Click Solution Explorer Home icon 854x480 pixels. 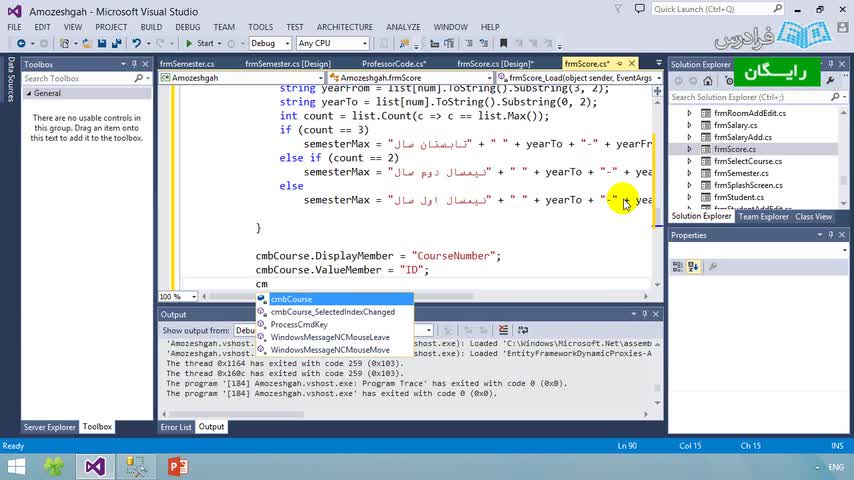pyautogui.click(x=707, y=81)
